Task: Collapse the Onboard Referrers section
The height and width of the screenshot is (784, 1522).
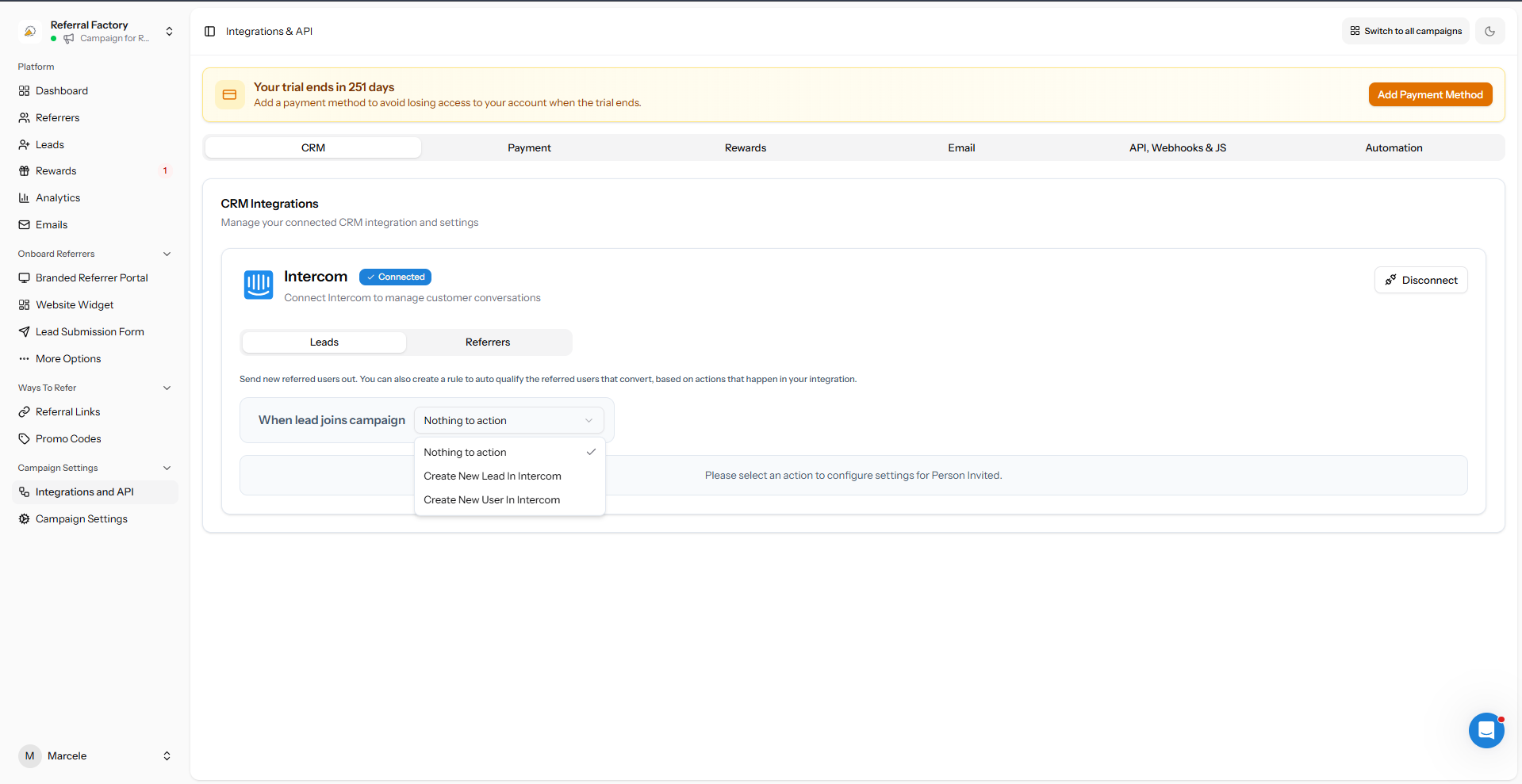Action: [x=167, y=254]
